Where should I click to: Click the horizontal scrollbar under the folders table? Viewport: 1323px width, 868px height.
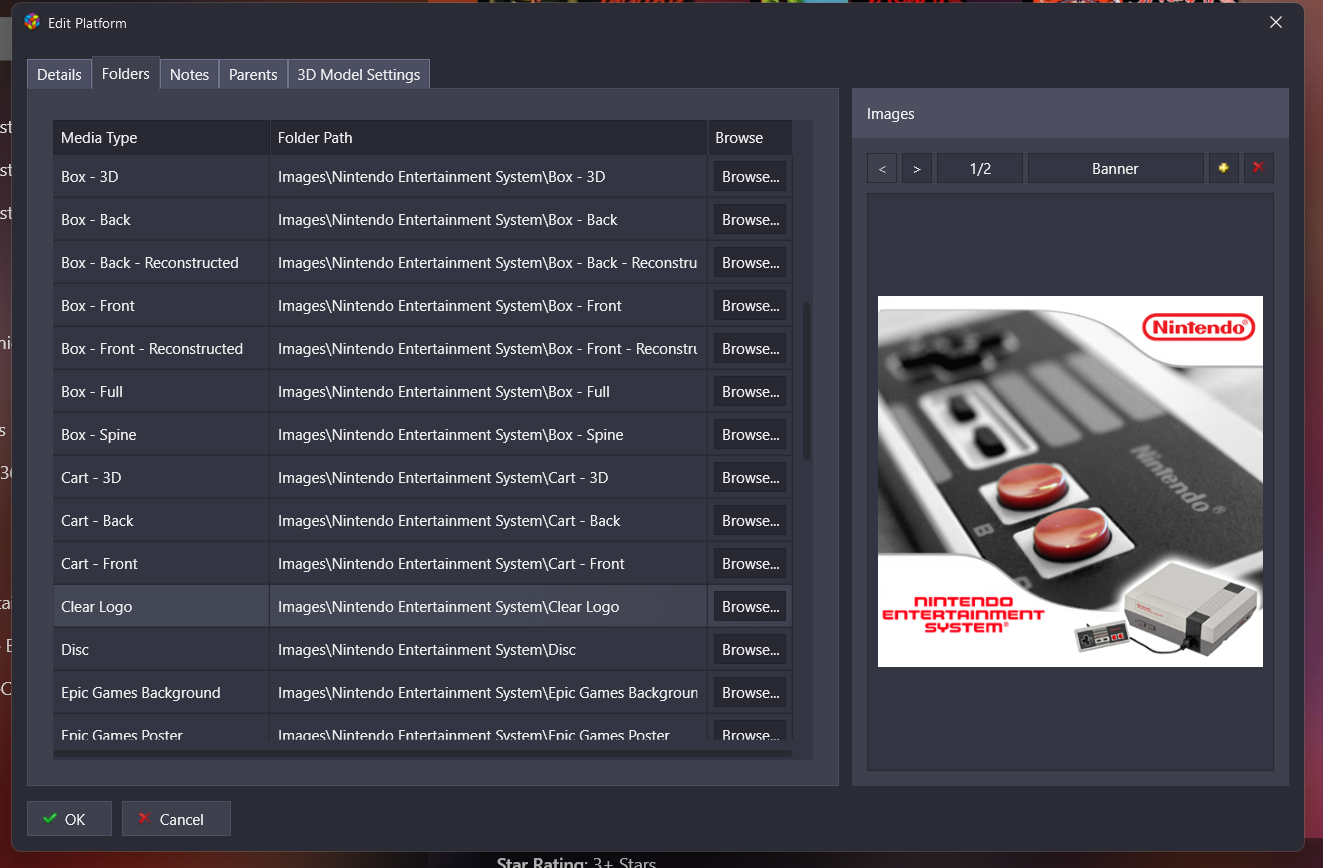(x=422, y=753)
